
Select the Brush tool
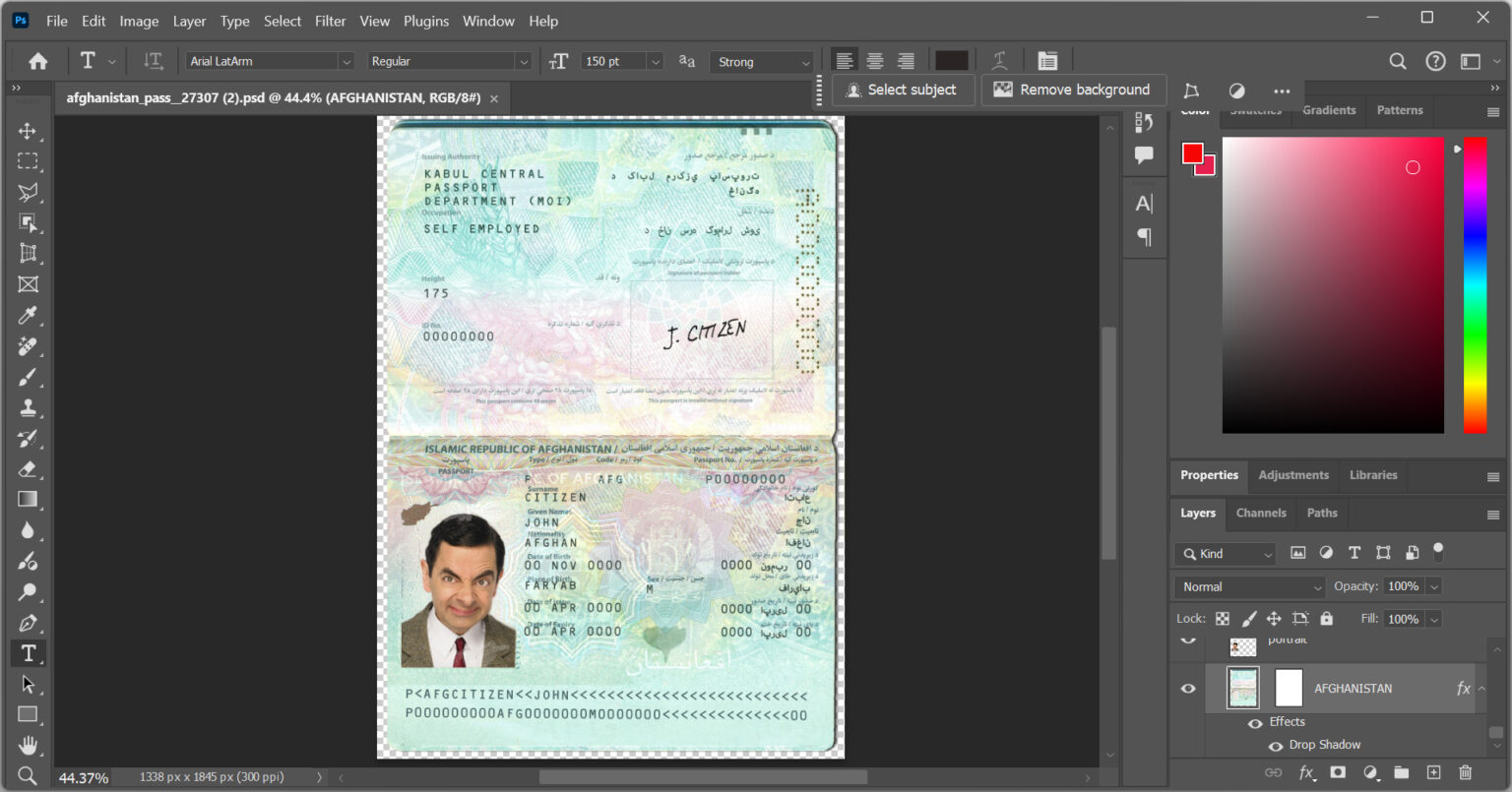pos(28,377)
